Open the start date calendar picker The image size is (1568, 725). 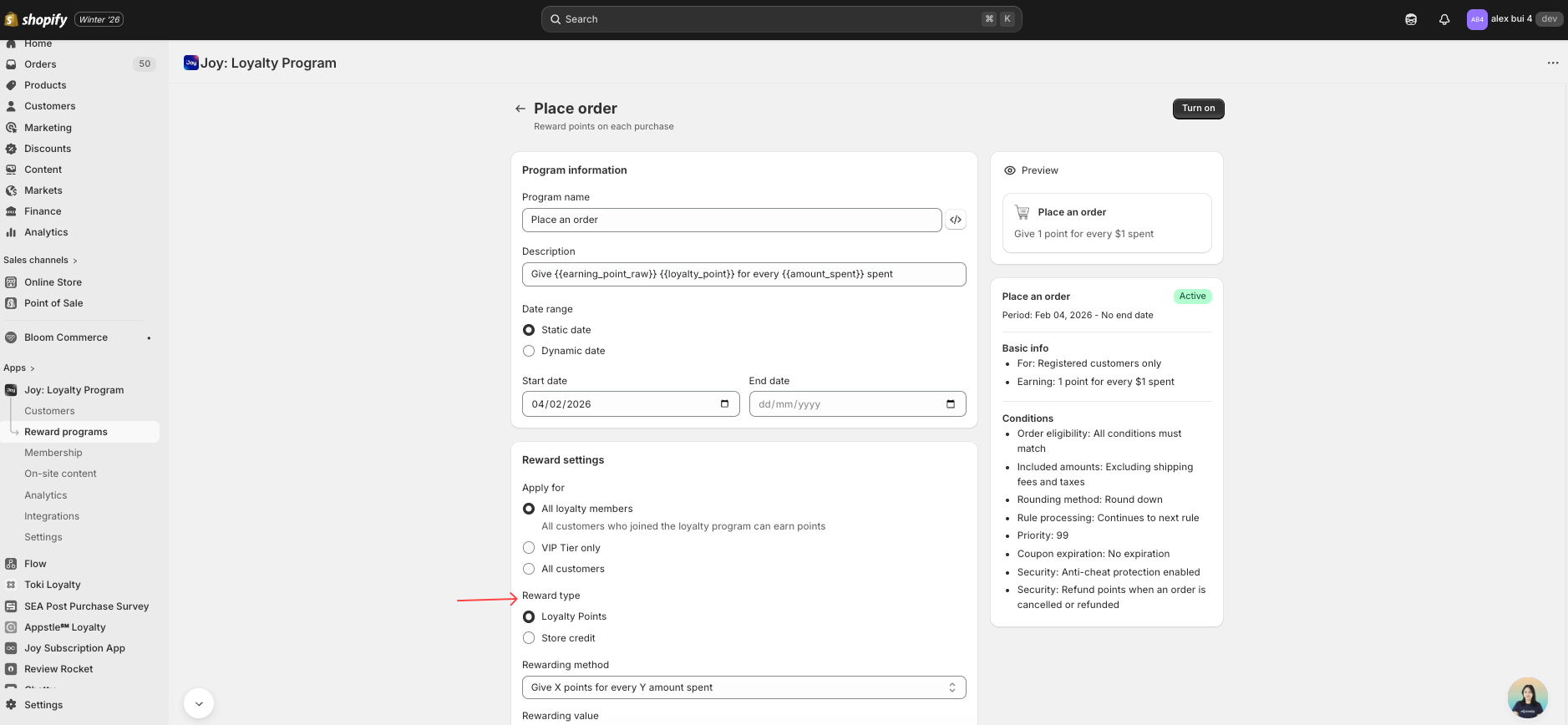[x=724, y=404]
